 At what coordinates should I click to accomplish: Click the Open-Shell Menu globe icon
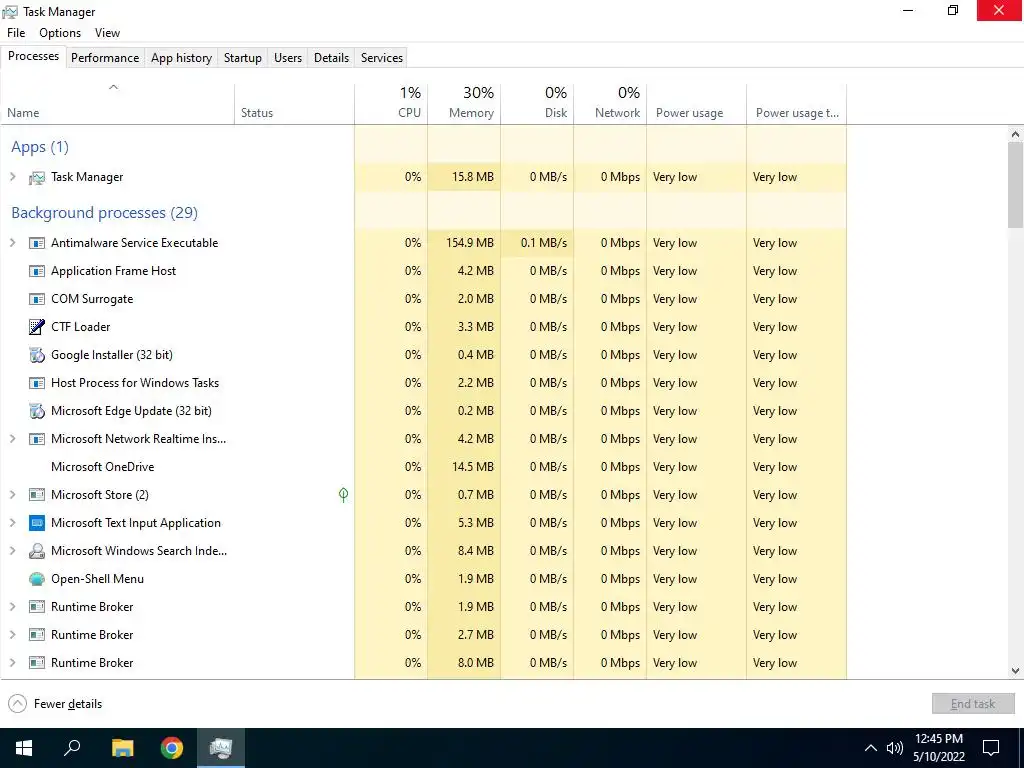37,579
